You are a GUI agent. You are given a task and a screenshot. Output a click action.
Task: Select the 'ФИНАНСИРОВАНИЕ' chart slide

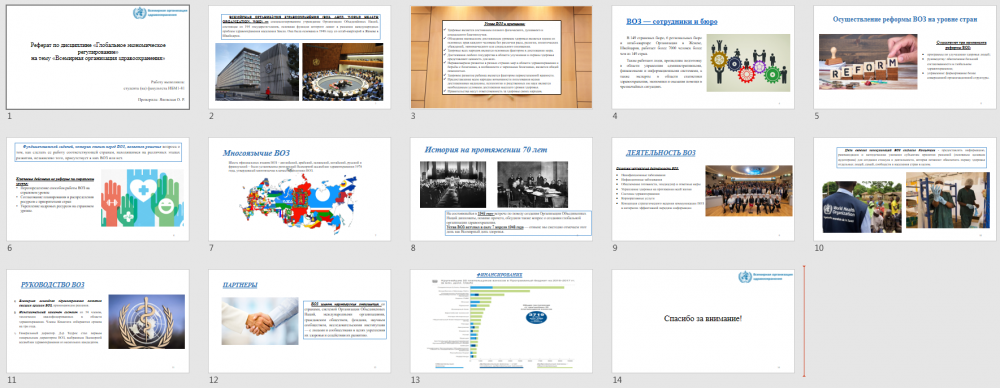501,322
